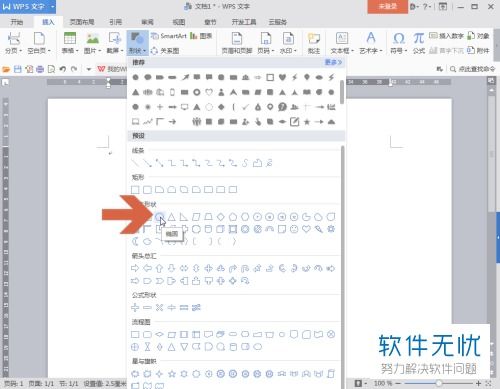This screenshot has width=500, height=389.
Task: Select the first rectangle shape
Action: click(x=135, y=190)
